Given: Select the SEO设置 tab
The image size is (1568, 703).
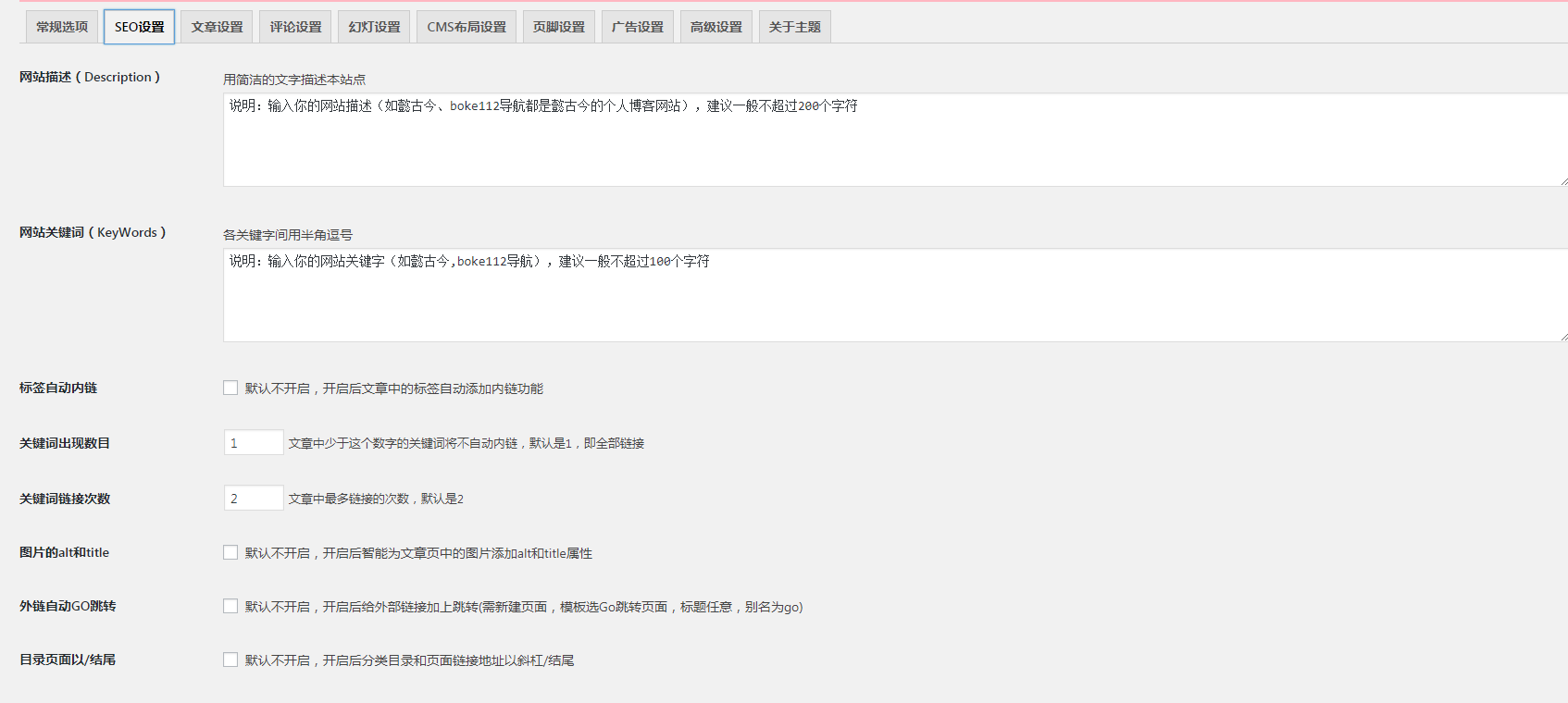Looking at the screenshot, I should point(139,27).
